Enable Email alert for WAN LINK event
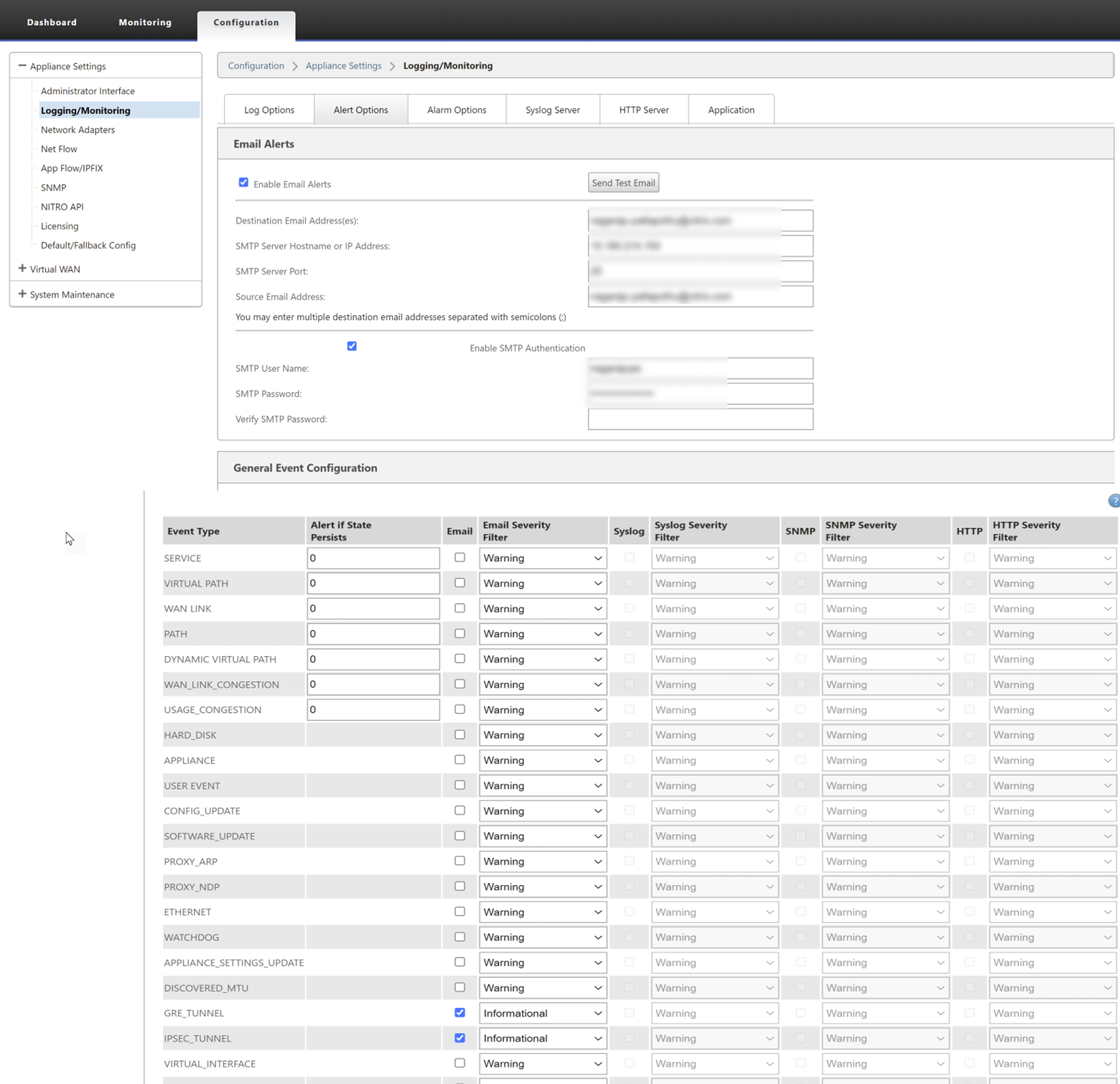Screen dimensions: 1120x1084 point(459,608)
